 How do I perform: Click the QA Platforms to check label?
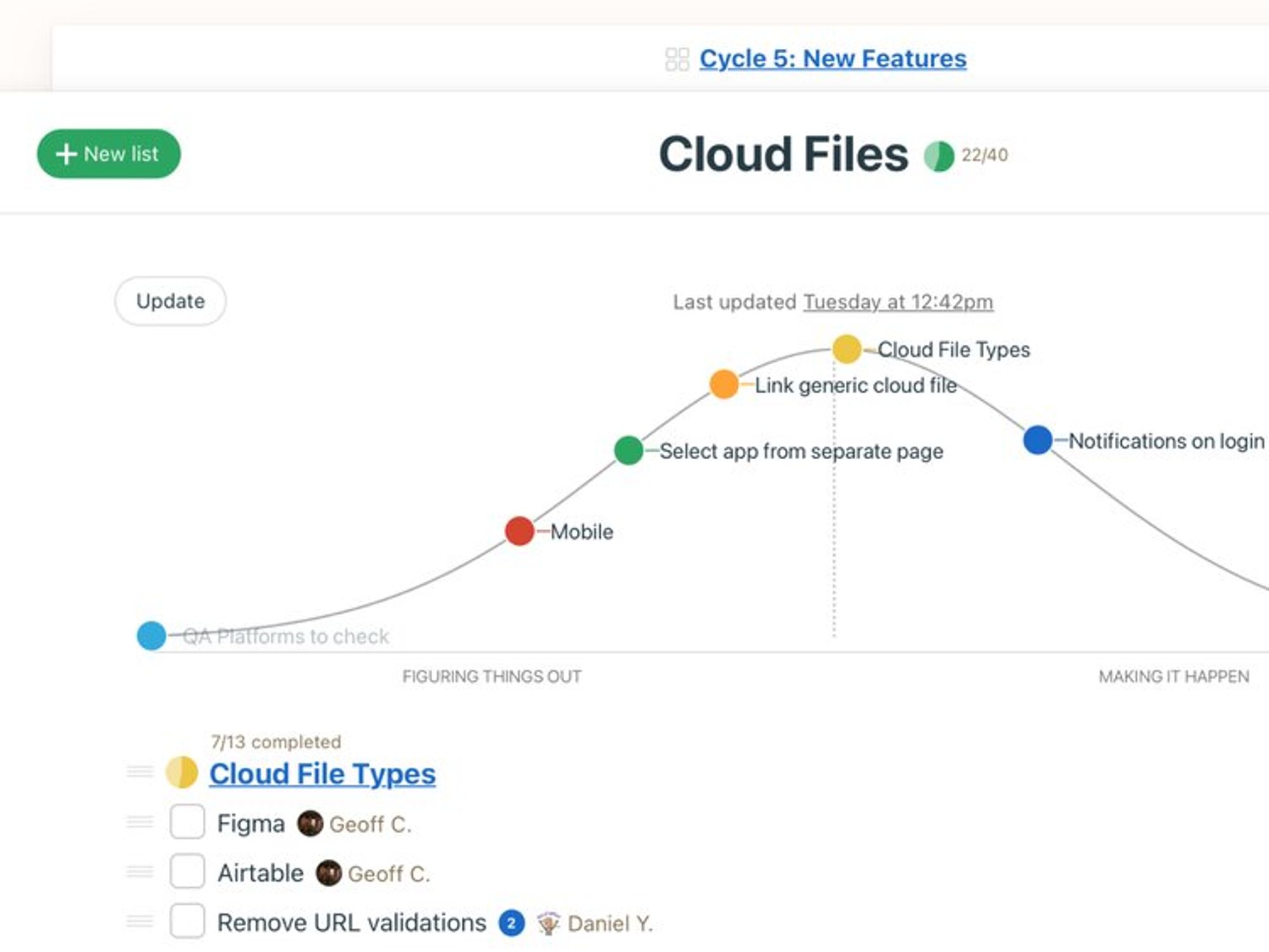(x=286, y=636)
